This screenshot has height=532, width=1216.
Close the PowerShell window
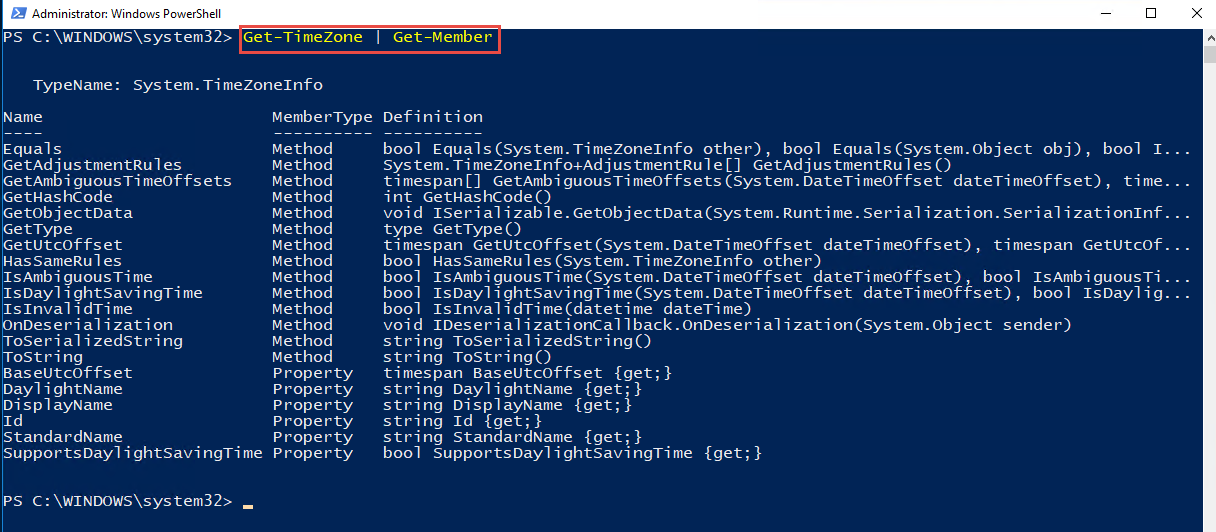click(1194, 13)
